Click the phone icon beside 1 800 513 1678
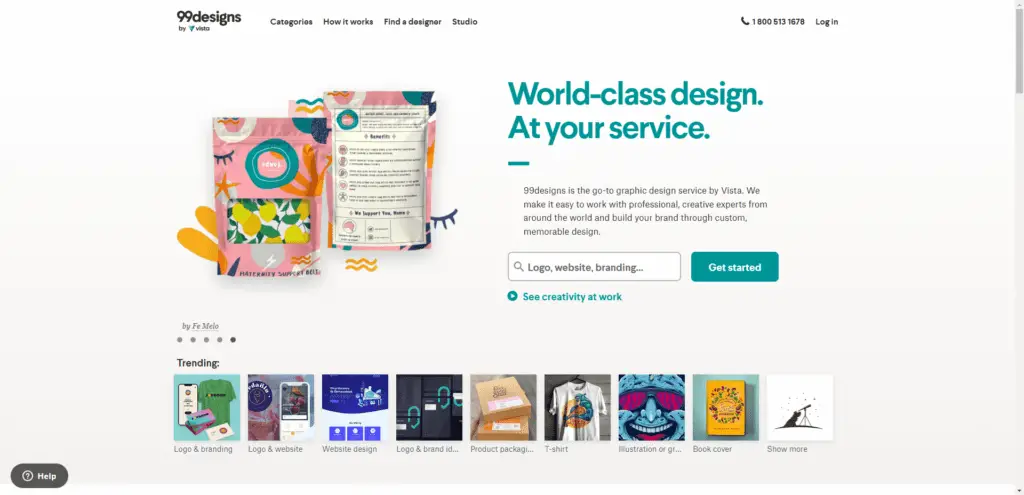1024x495 pixels. coord(744,21)
